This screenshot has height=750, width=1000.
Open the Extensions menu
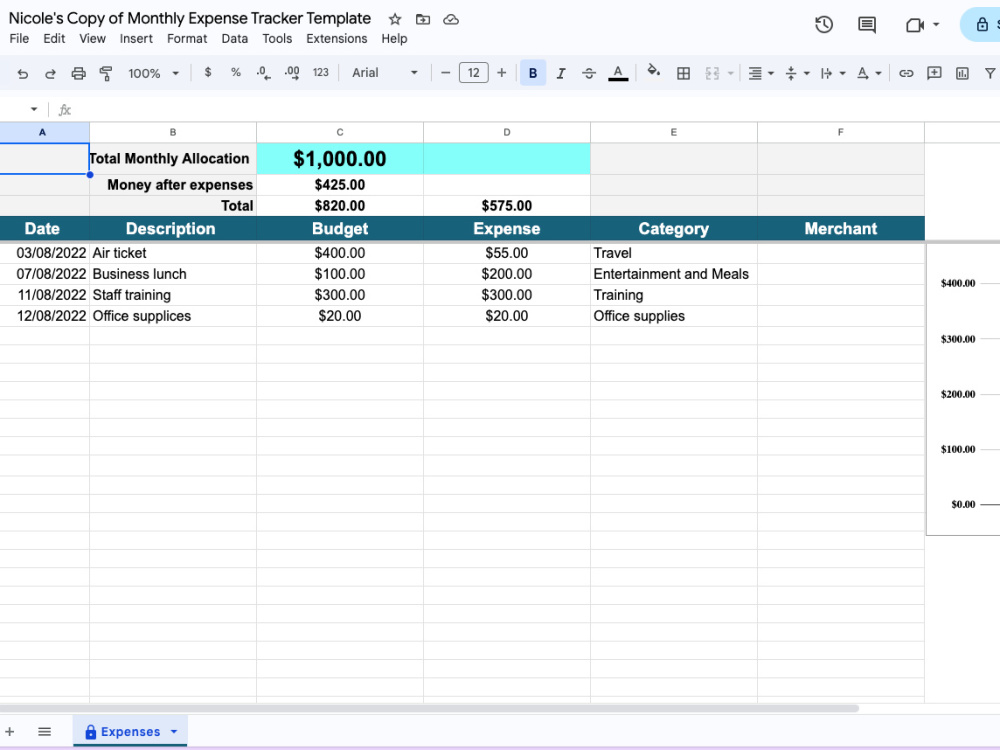click(337, 39)
